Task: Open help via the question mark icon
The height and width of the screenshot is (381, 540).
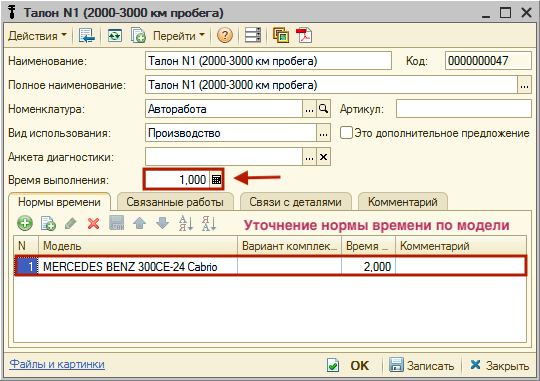Action: tap(225, 35)
